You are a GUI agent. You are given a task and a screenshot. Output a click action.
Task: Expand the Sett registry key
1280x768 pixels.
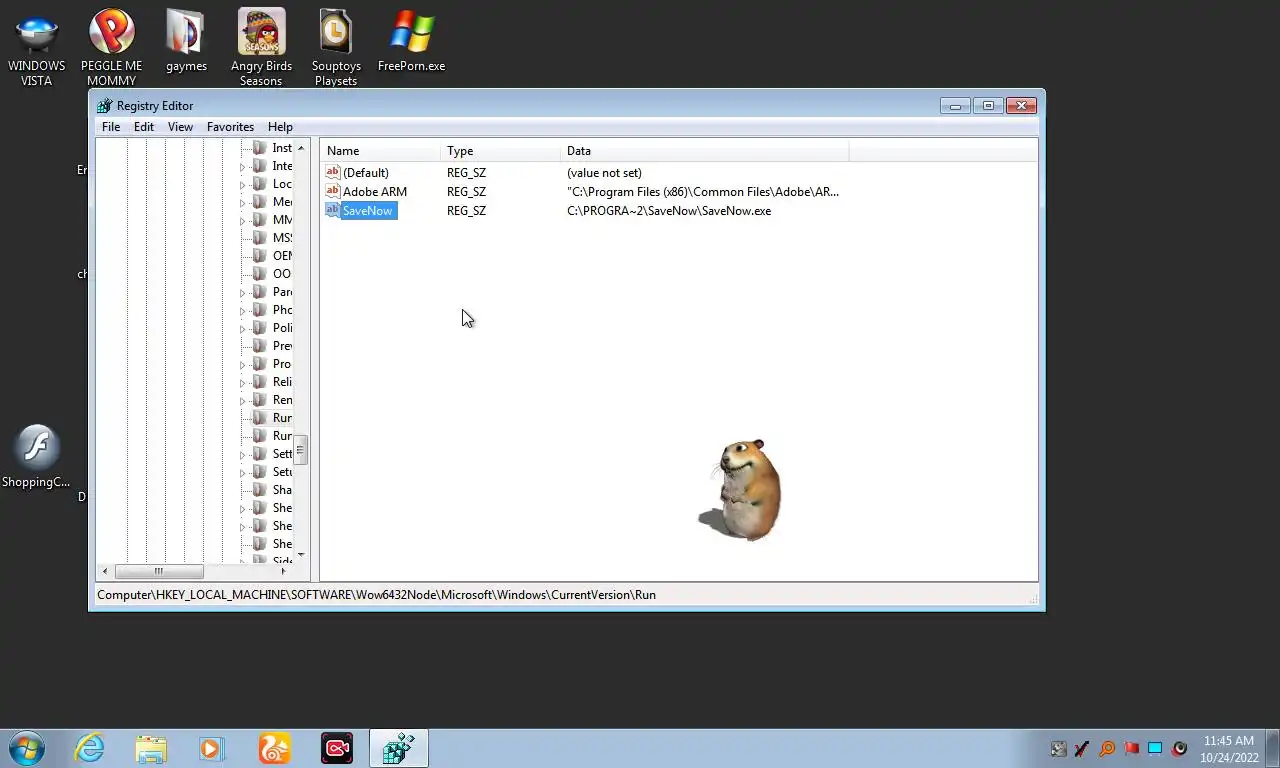click(242, 455)
